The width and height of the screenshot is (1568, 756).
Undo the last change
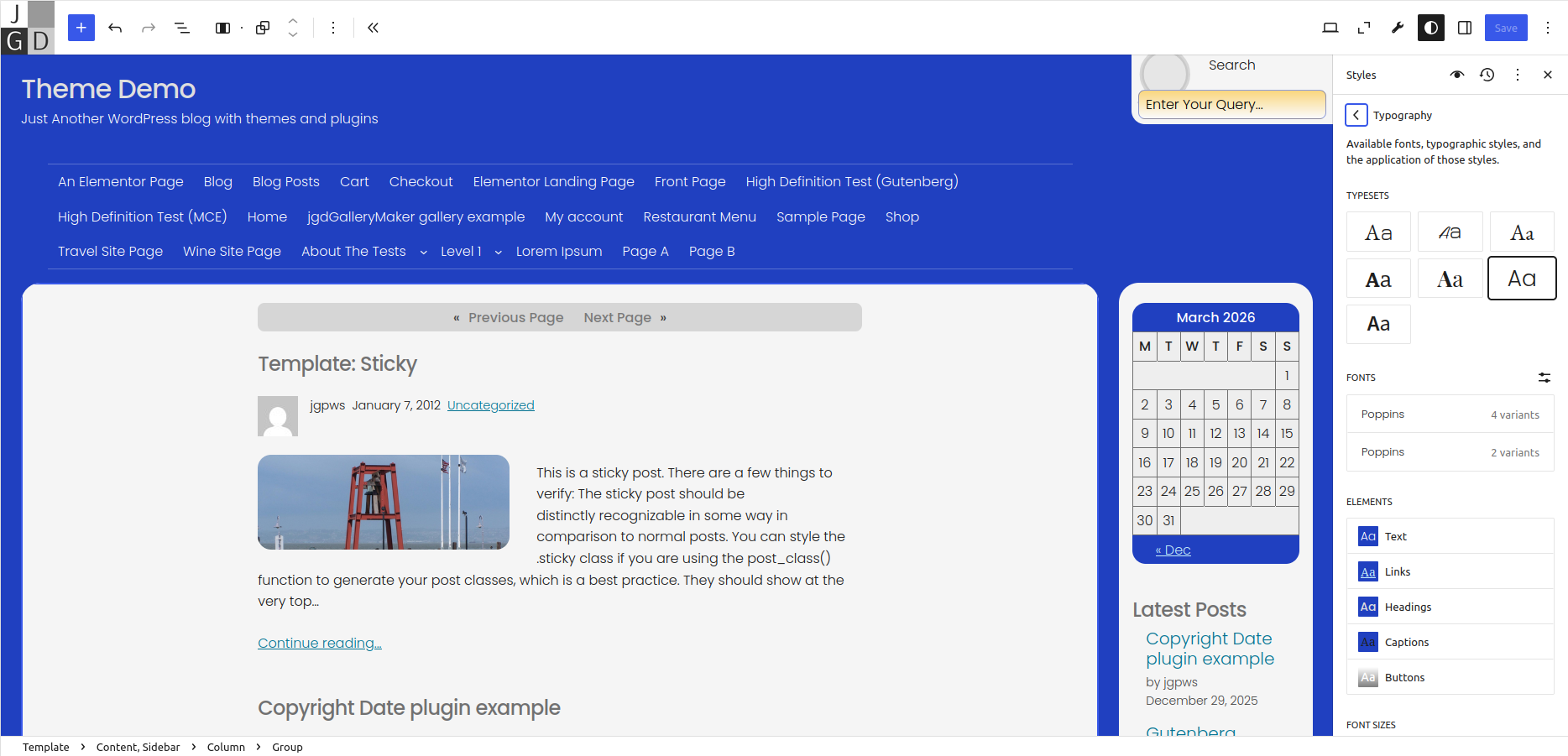tap(115, 28)
